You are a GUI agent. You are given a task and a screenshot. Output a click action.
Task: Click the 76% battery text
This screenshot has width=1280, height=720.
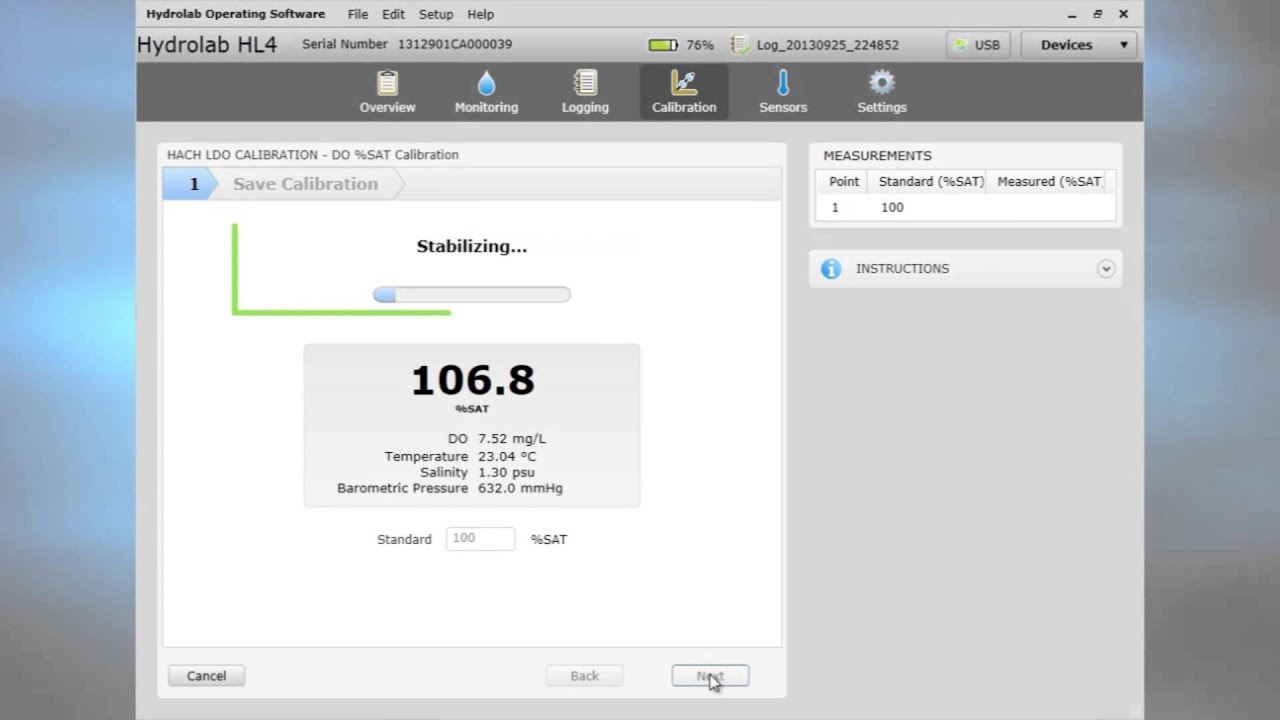700,45
